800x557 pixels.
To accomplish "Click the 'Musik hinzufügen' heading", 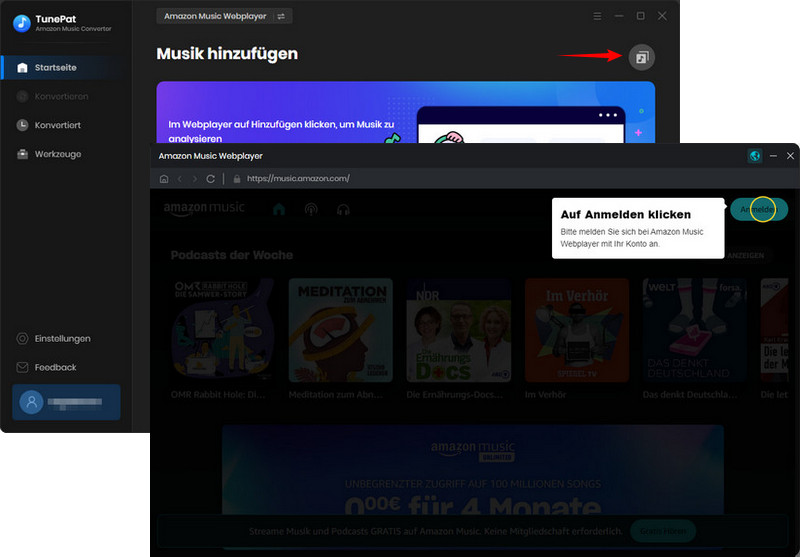I will click(227, 54).
